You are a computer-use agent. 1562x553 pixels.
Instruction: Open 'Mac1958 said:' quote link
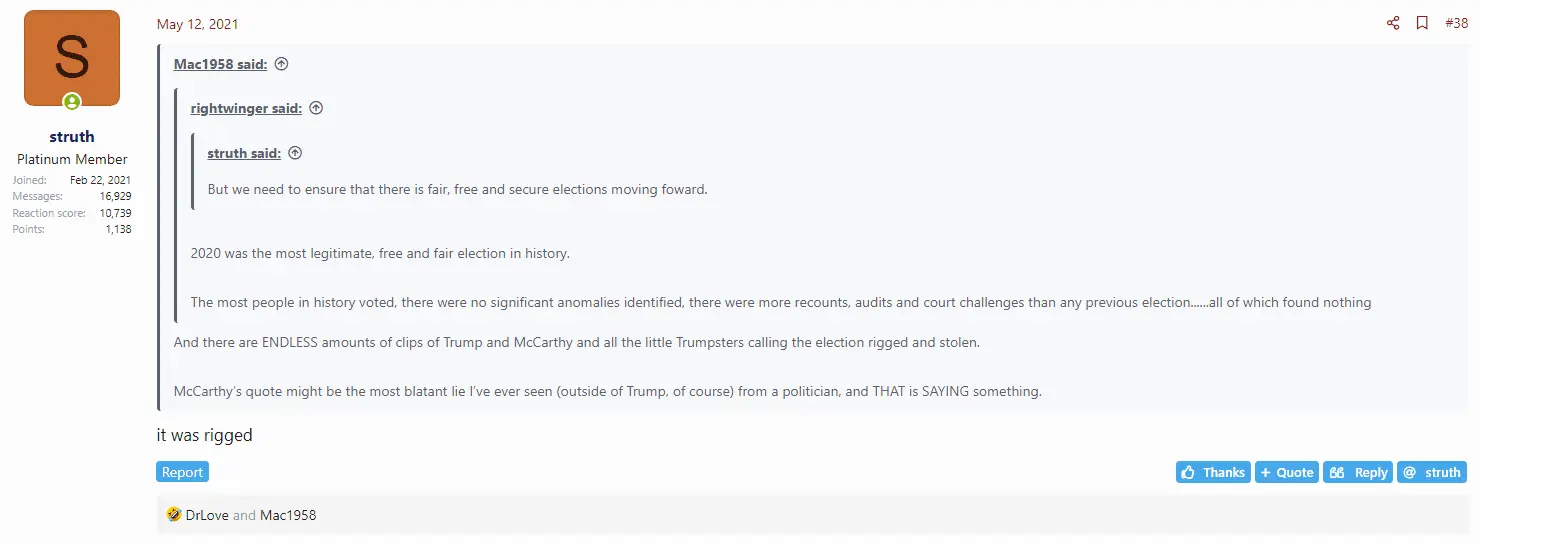[x=220, y=64]
